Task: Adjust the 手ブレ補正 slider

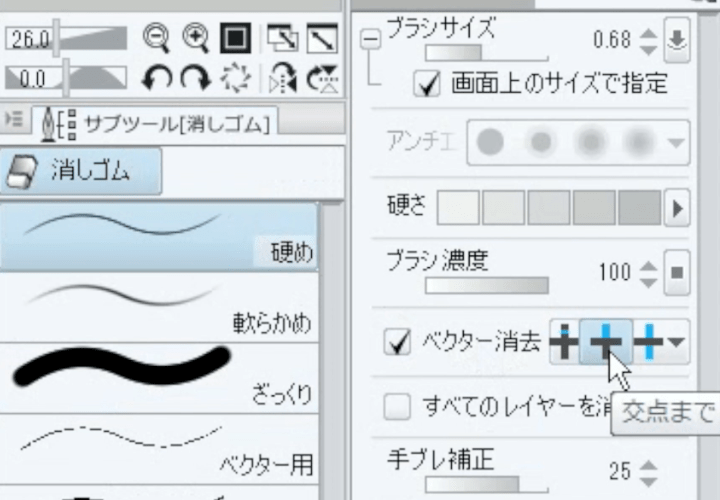Action: tap(487, 484)
